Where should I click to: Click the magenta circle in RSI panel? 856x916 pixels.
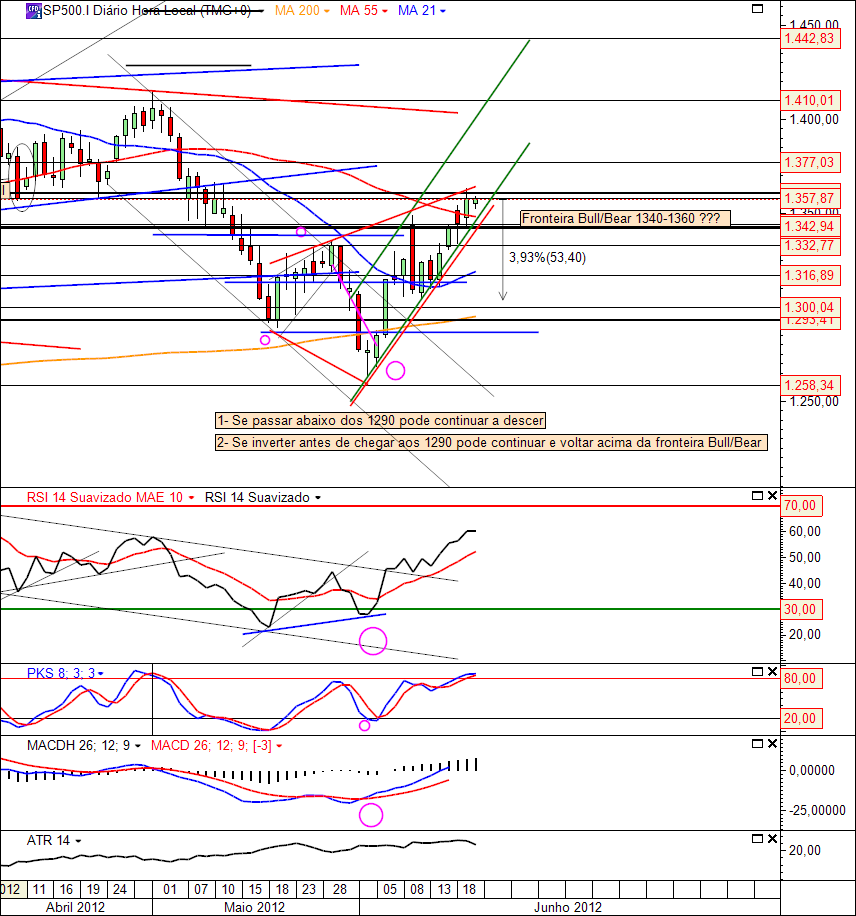(373, 641)
